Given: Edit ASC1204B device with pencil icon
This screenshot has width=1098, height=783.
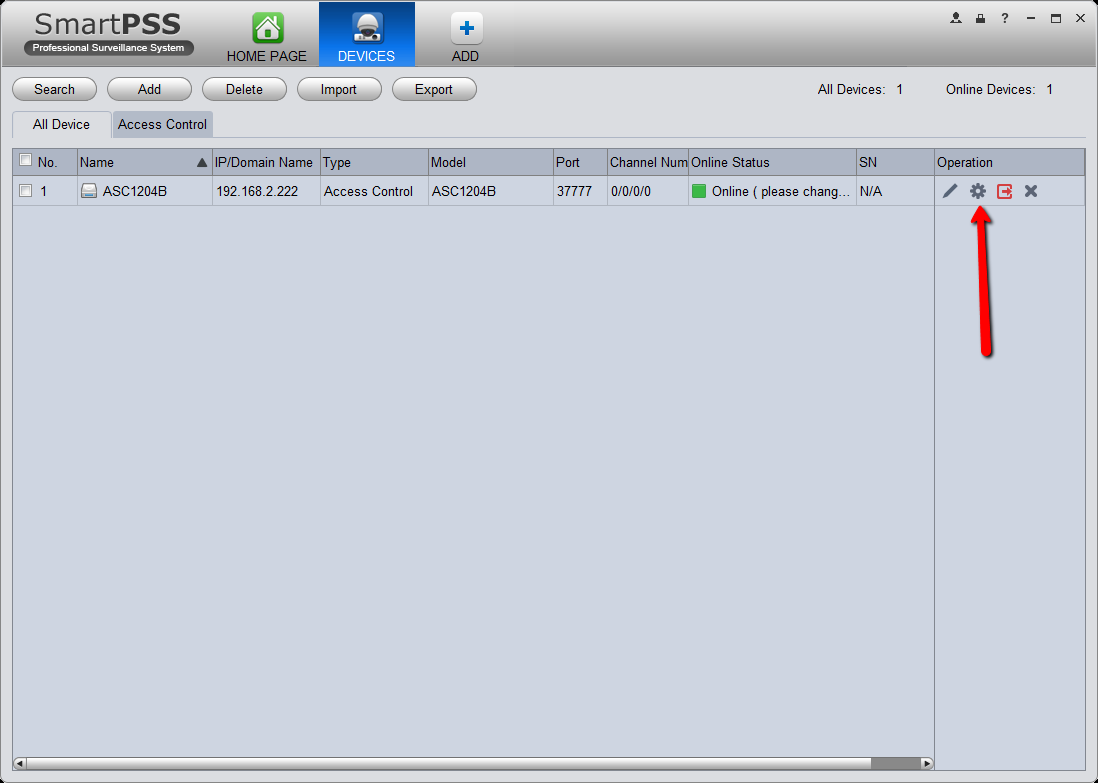Looking at the screenshot, I should pos(950,191).
